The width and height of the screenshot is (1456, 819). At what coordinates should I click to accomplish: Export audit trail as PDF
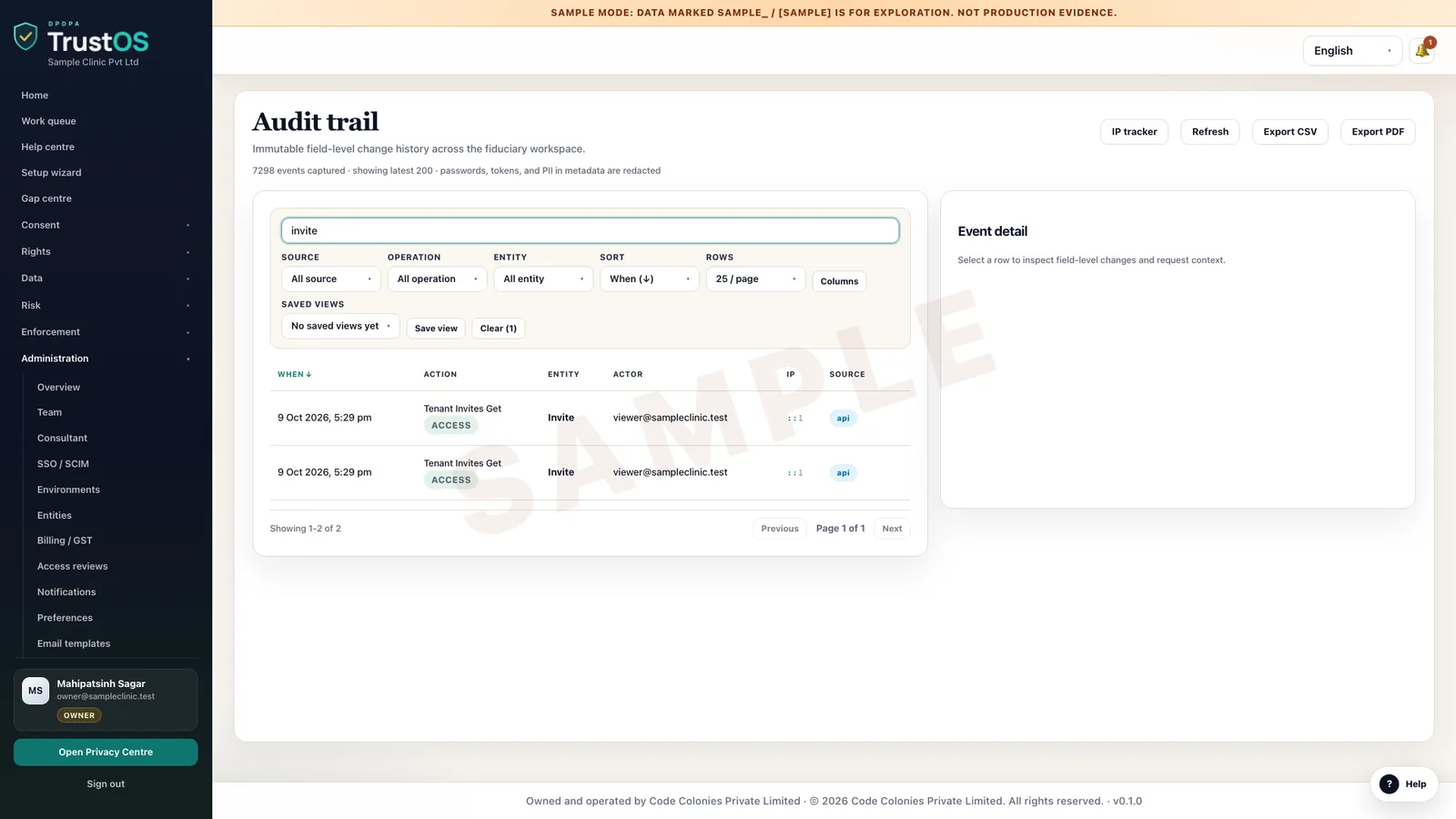pos(1378,132)
